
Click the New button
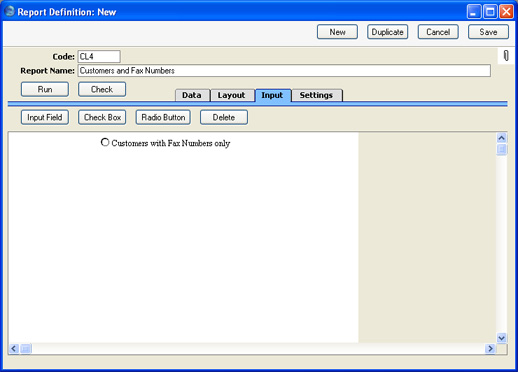tap(337, 32)
